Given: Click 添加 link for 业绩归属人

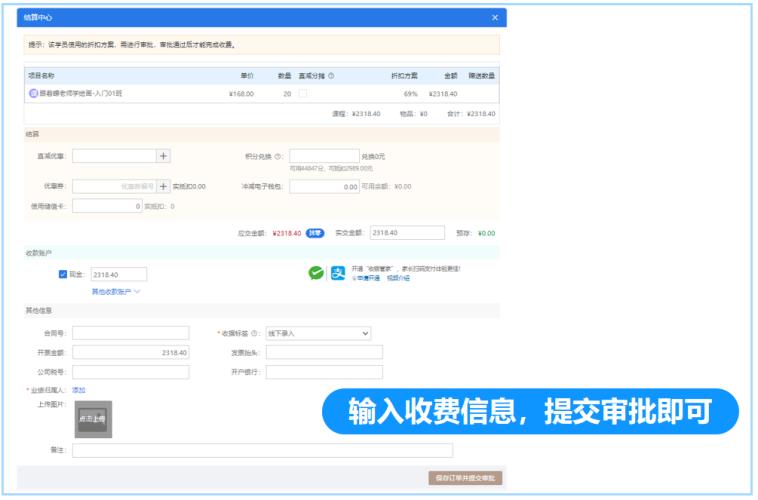Looking at the screenshot, I should pyautogui.click(x=79, y=390).
